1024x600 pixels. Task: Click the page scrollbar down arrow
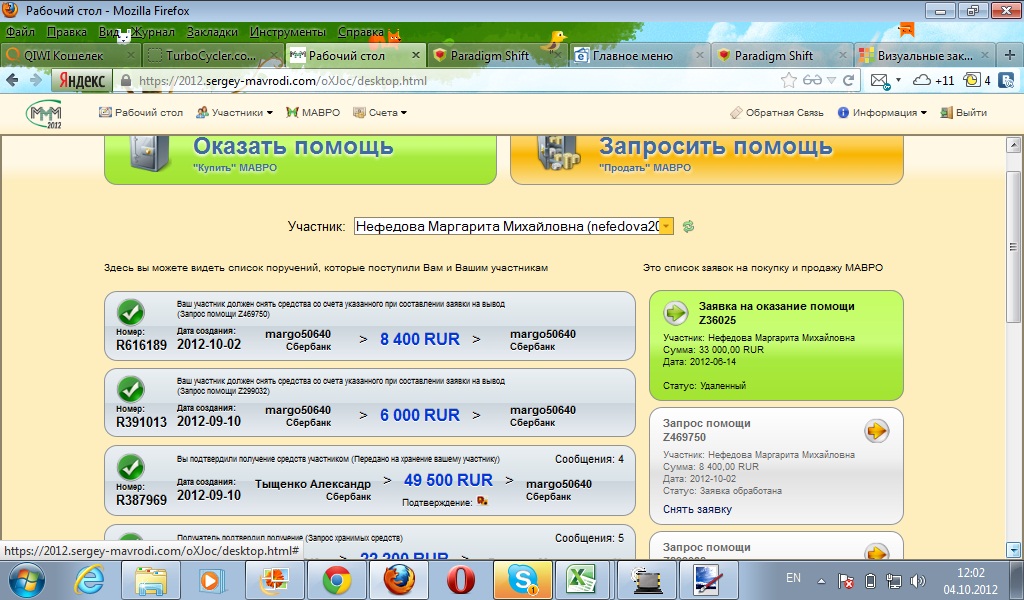(x=1014, y=550)
